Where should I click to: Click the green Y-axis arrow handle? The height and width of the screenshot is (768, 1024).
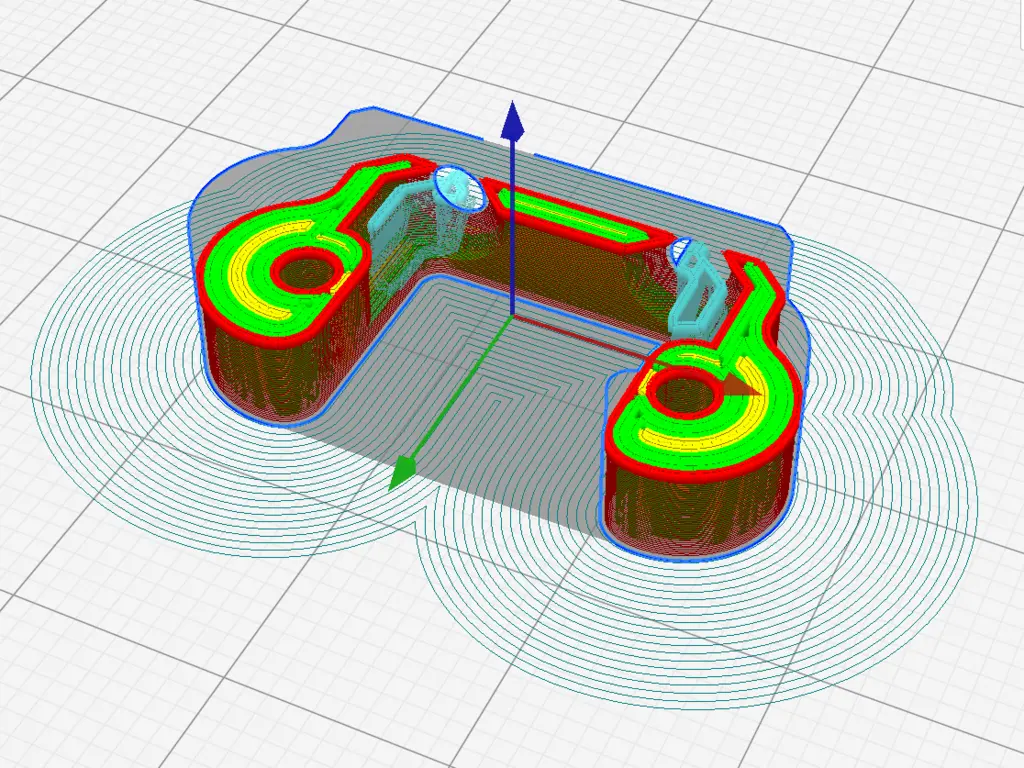402,472
